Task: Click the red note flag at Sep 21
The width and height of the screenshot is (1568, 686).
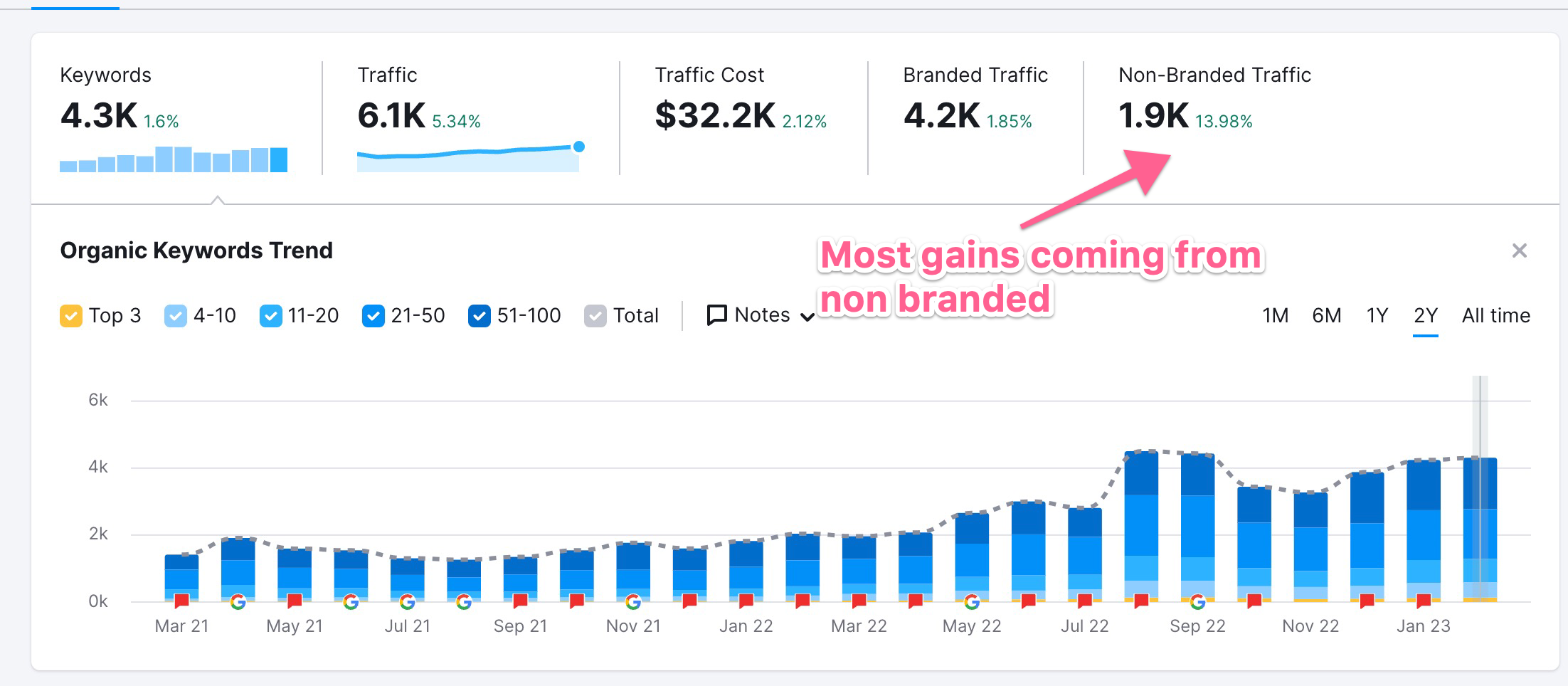Action: tap(520, 601)
